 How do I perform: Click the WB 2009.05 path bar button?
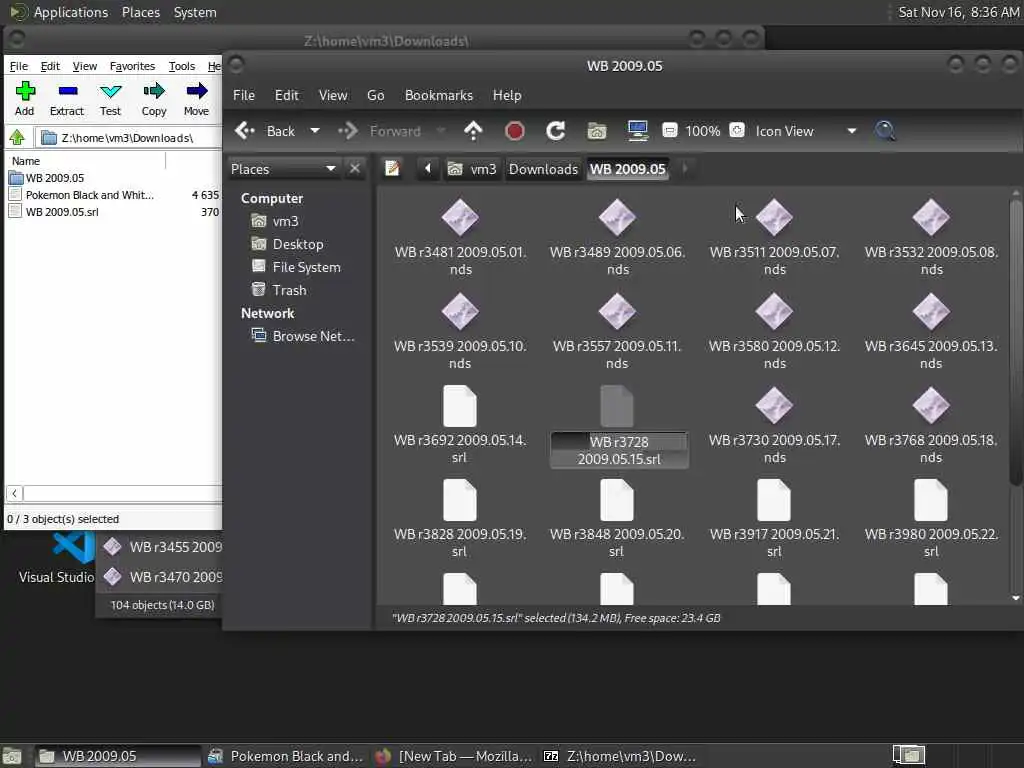point(628,169)
